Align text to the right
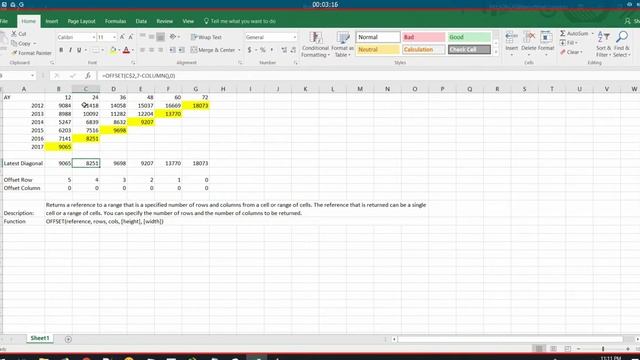The width and height of the screenshot is (640, 360). 160,50
